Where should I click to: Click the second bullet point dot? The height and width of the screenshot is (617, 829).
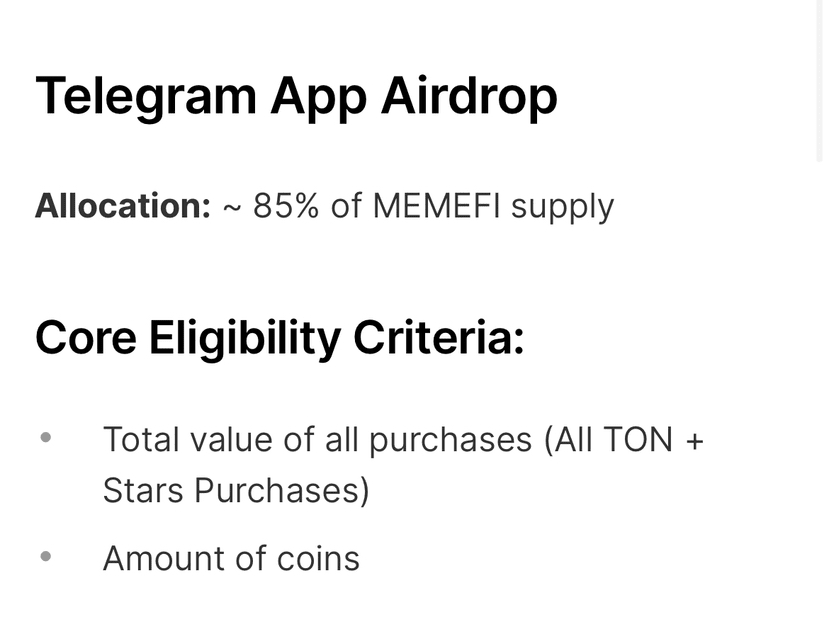point(45,555)
